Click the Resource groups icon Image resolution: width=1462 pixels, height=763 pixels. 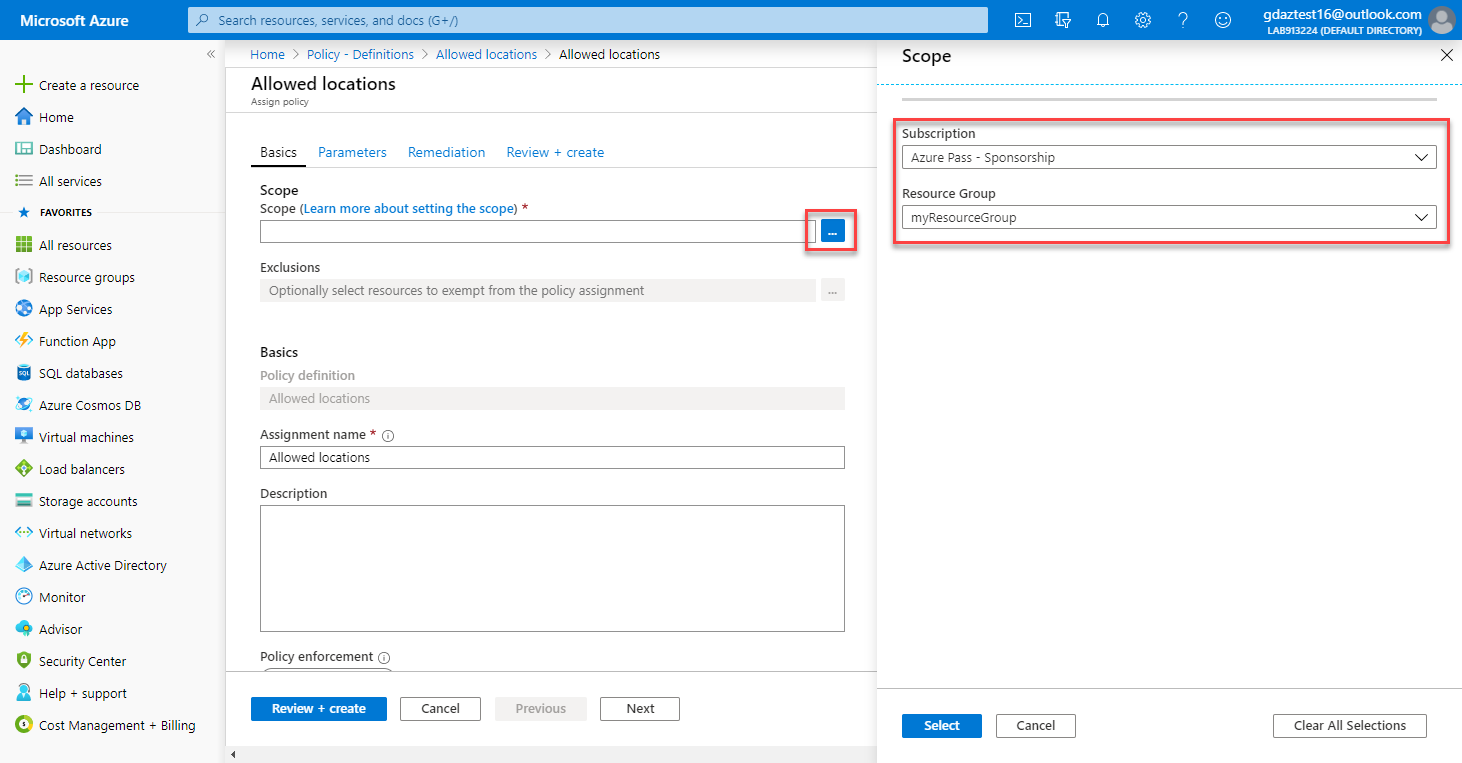tap(24, 277)
